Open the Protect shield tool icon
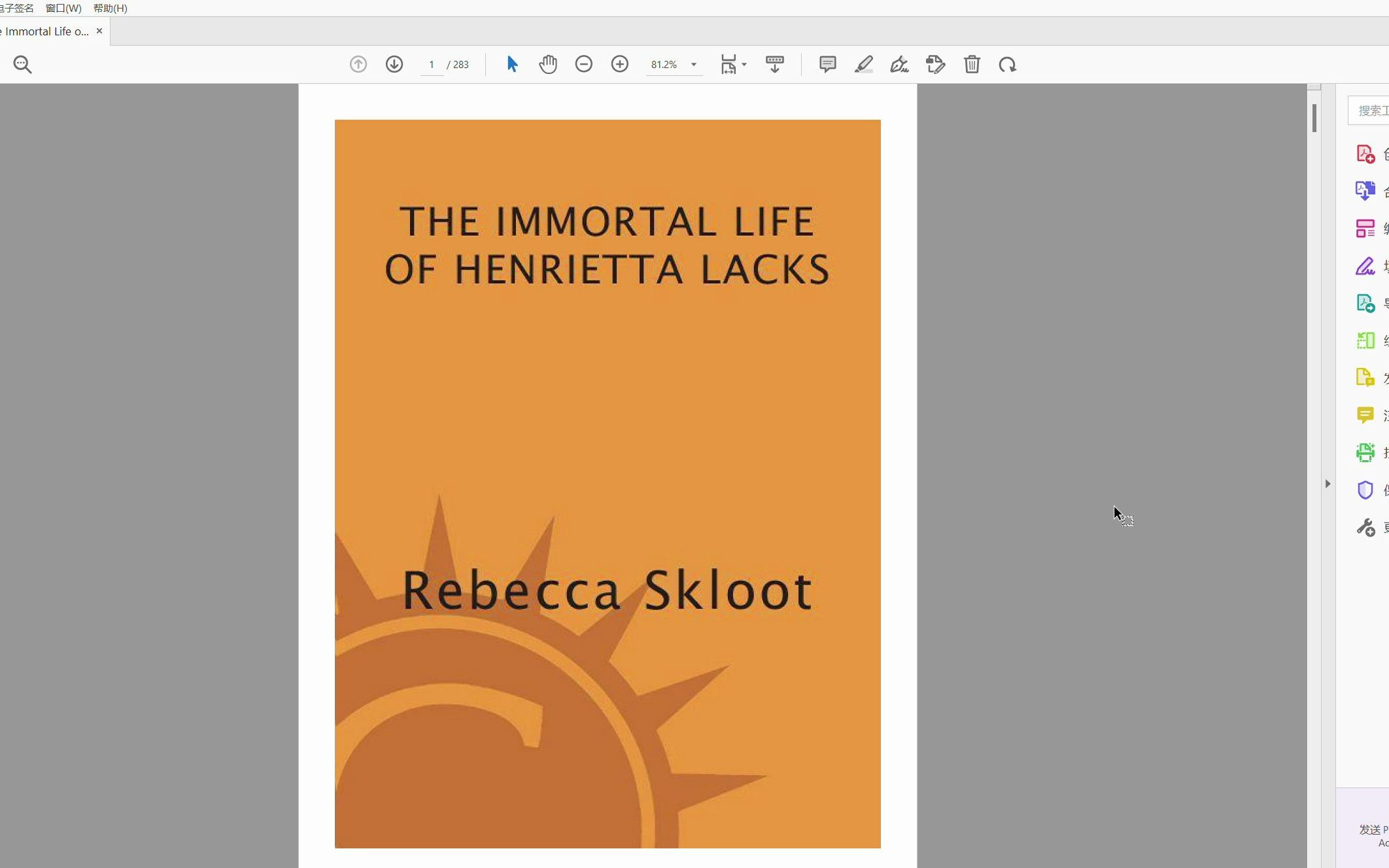Image resolution: width=1389 pixels, height=868 pixels. pos(1365,490)
